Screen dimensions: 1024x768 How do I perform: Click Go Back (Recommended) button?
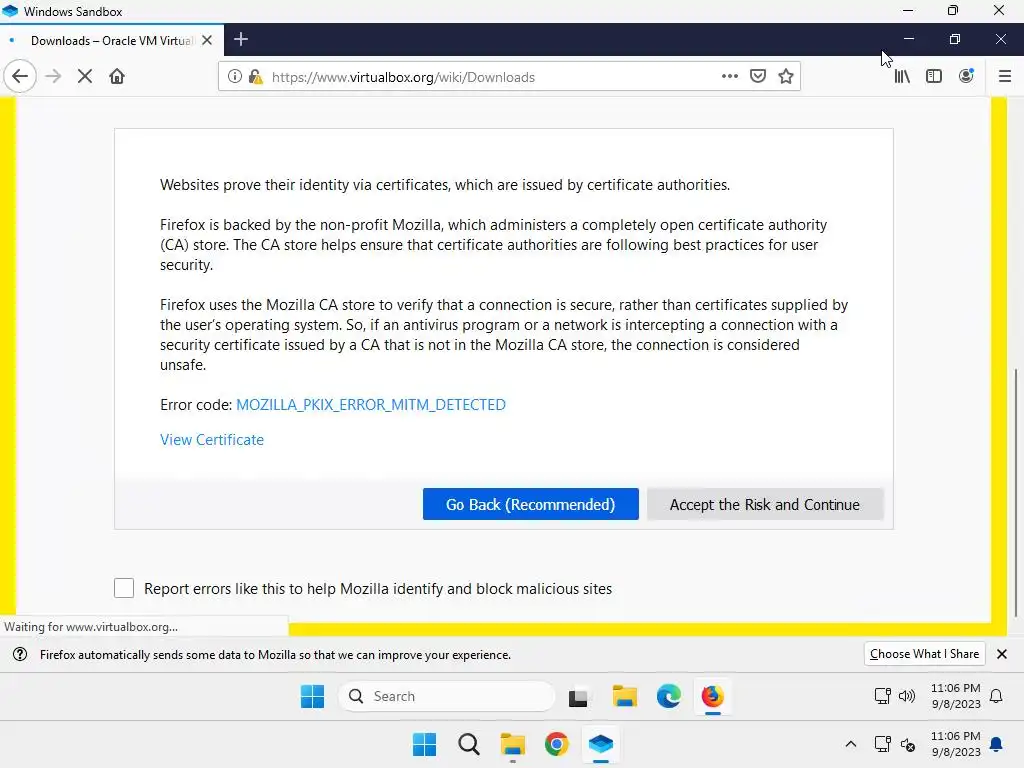[530, 504]
